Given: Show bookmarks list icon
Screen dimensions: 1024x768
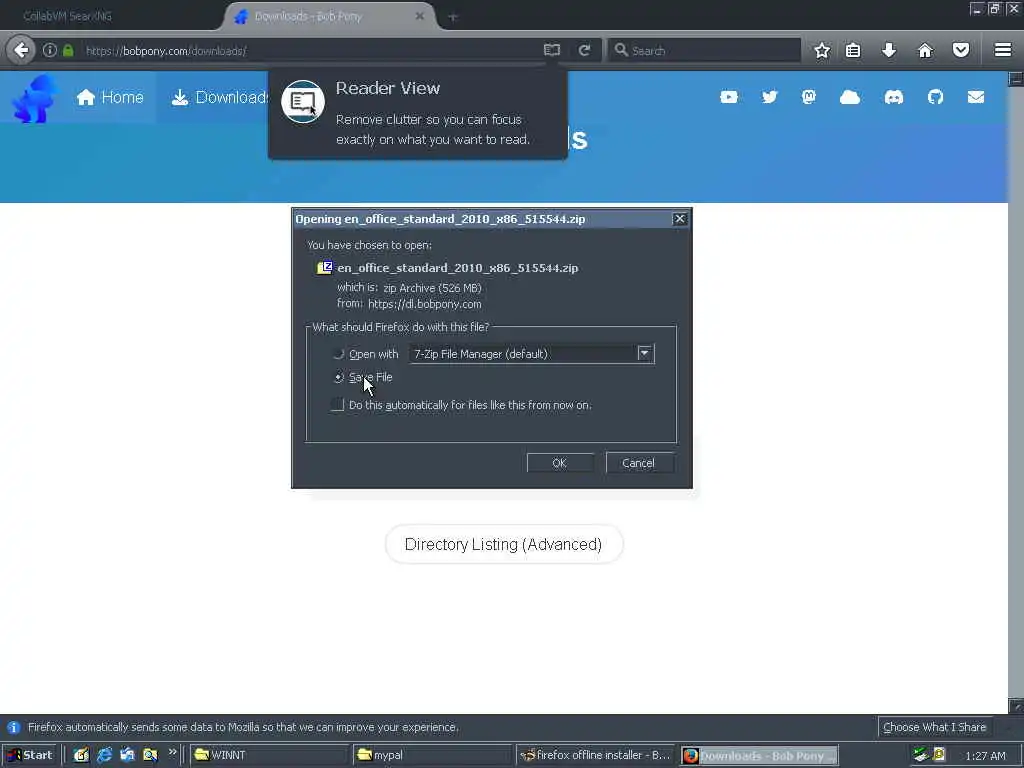Looking at the screenshot, I should click(853, 50).
